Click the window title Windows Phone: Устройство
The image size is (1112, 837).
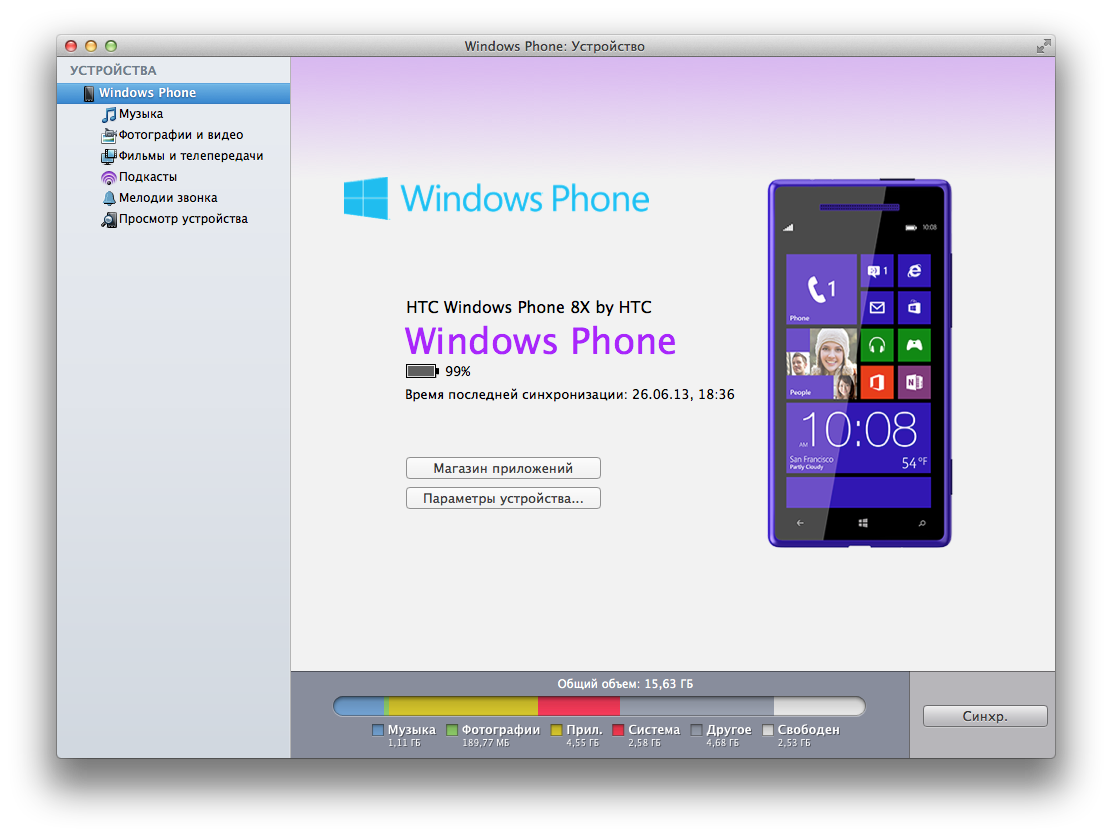[555, 46]
